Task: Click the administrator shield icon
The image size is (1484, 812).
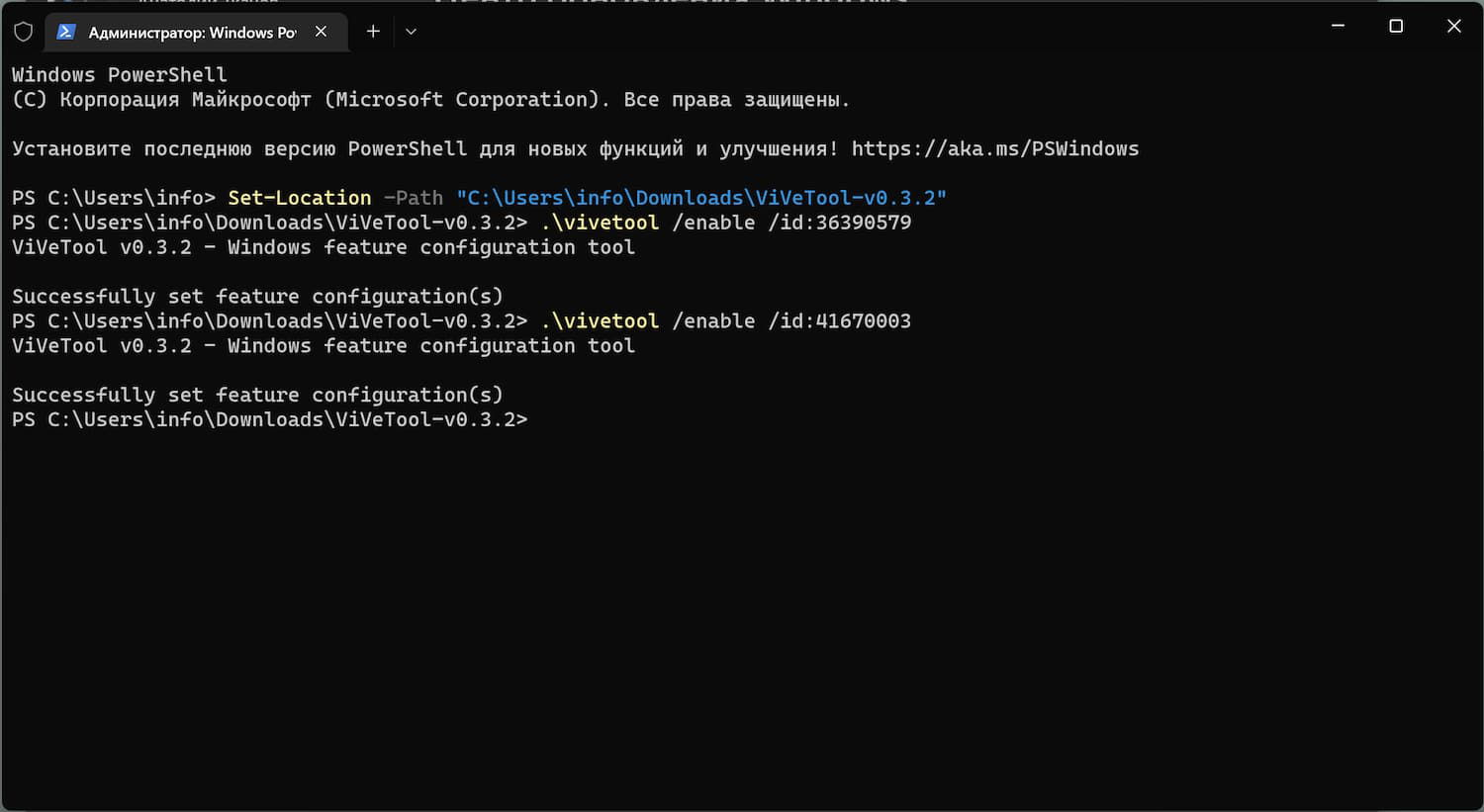Action: [23, 32]
